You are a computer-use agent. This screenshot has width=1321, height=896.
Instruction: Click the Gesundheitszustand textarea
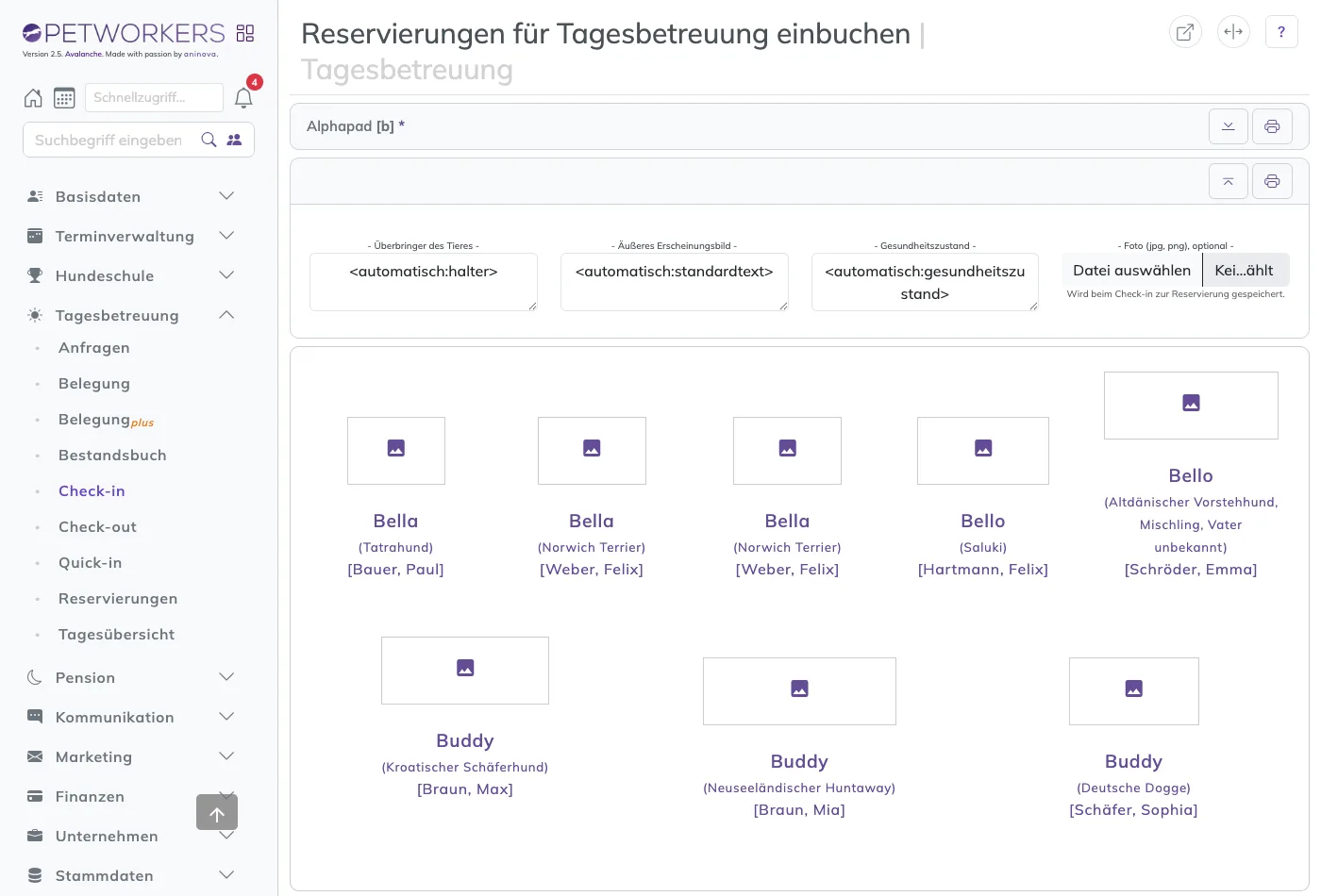tap(925, 282)
